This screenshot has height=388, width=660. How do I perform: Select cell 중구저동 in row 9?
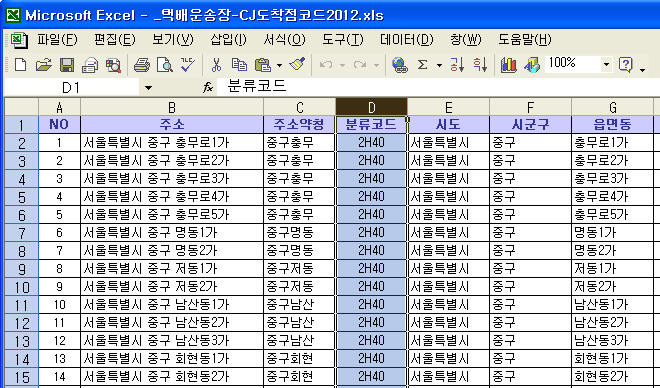tap(299, 268)
